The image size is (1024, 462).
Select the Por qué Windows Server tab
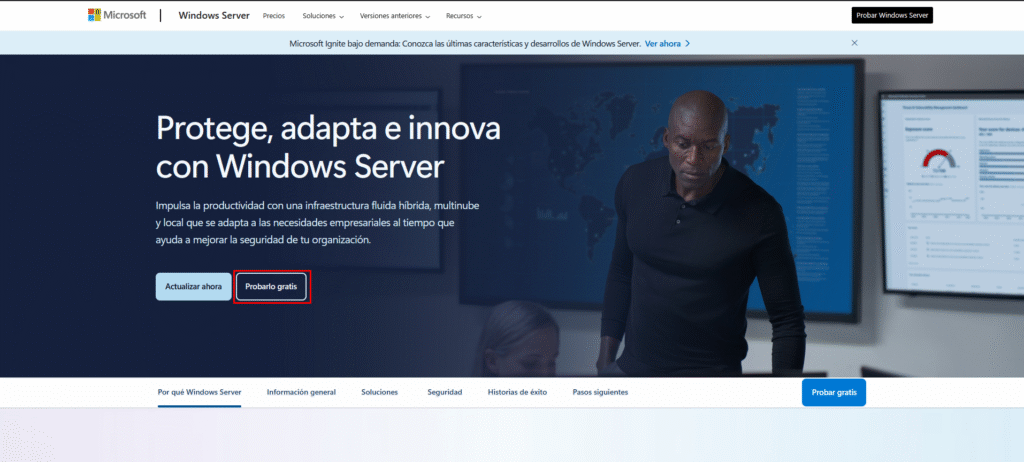[x=199, y=392]
